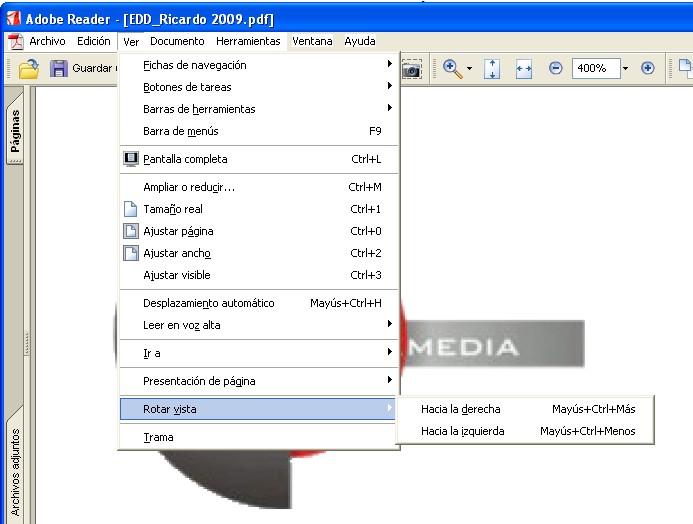Open the Ventana menu
693x524 pixels.
pyautogui.click(x=312, y=41)
